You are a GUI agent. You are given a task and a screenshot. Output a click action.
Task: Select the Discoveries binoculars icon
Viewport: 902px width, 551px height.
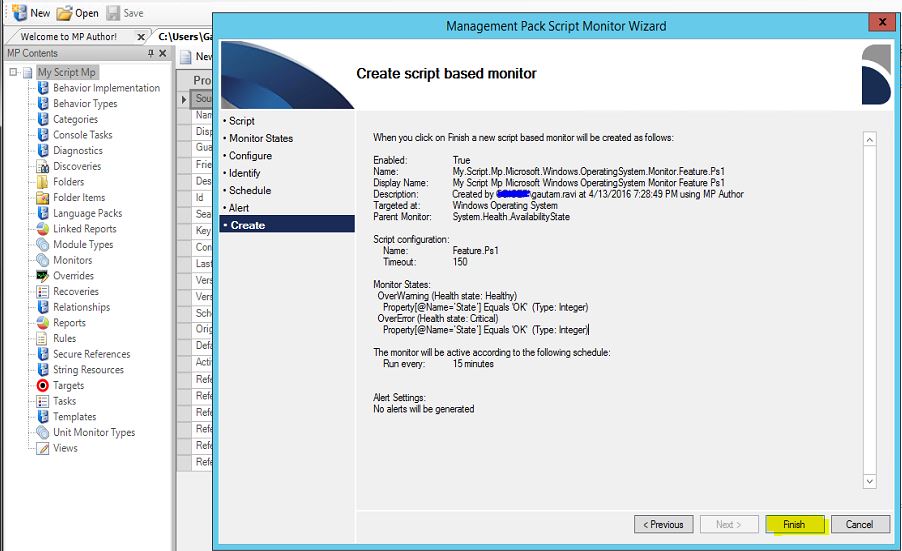(43, 166)
